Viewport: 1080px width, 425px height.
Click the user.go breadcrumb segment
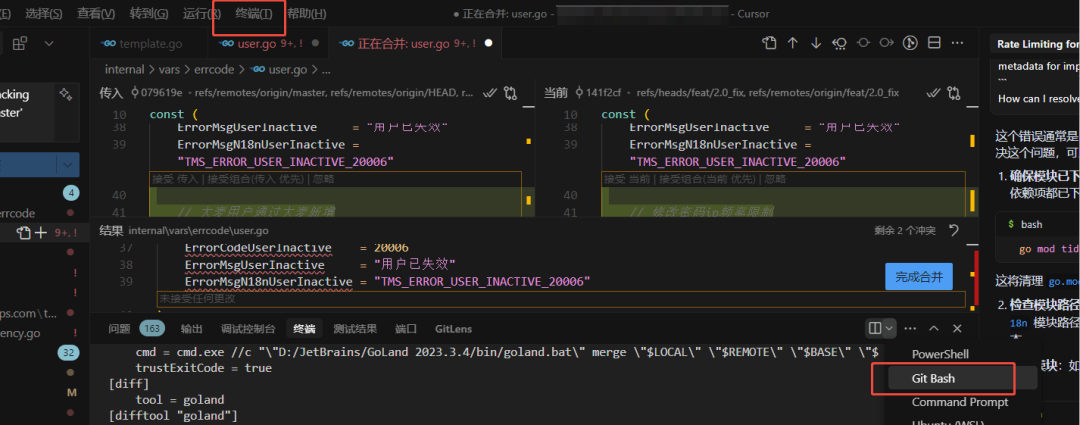(288, 70)
